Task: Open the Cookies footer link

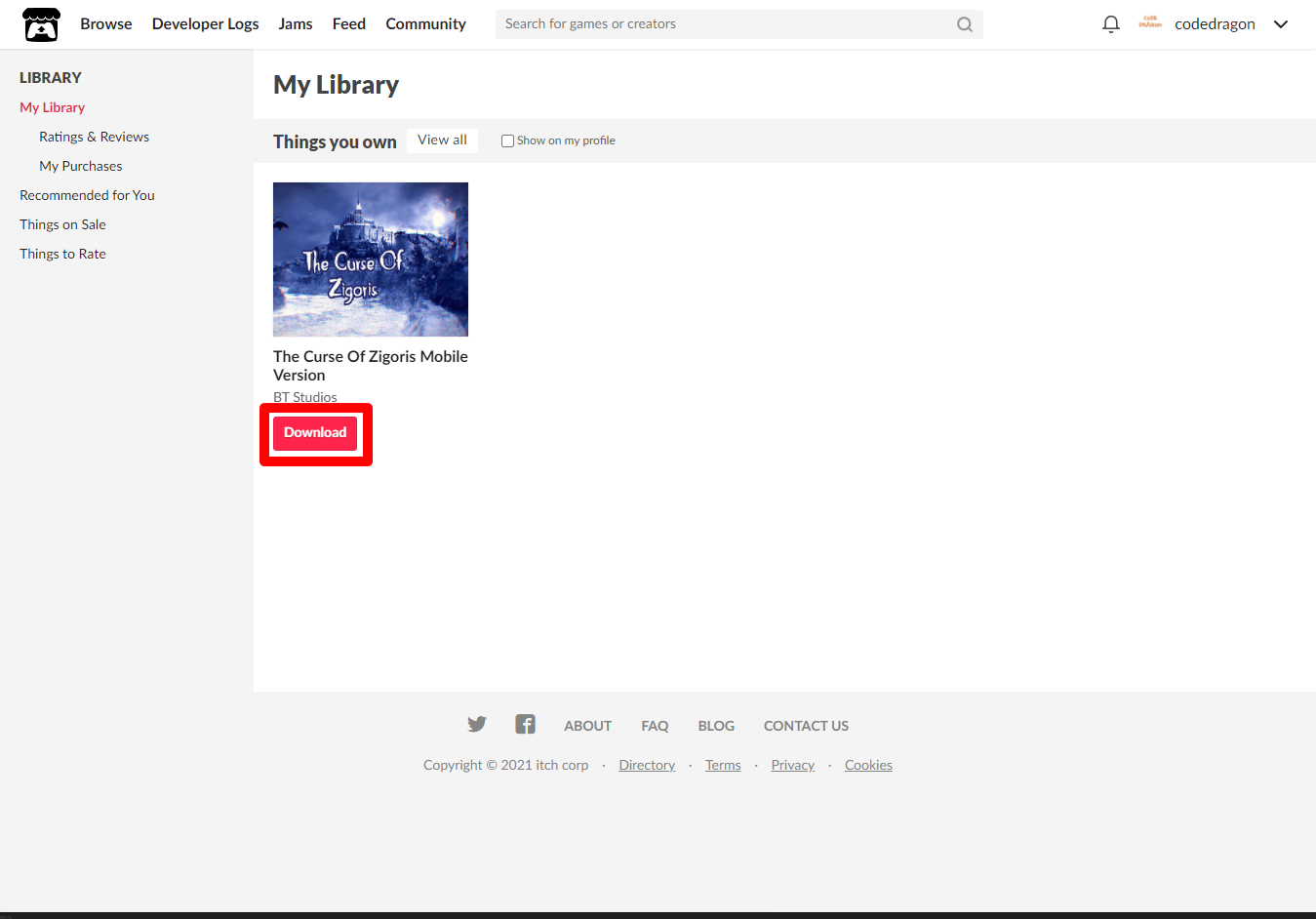Action: click(x=868, y=765)
